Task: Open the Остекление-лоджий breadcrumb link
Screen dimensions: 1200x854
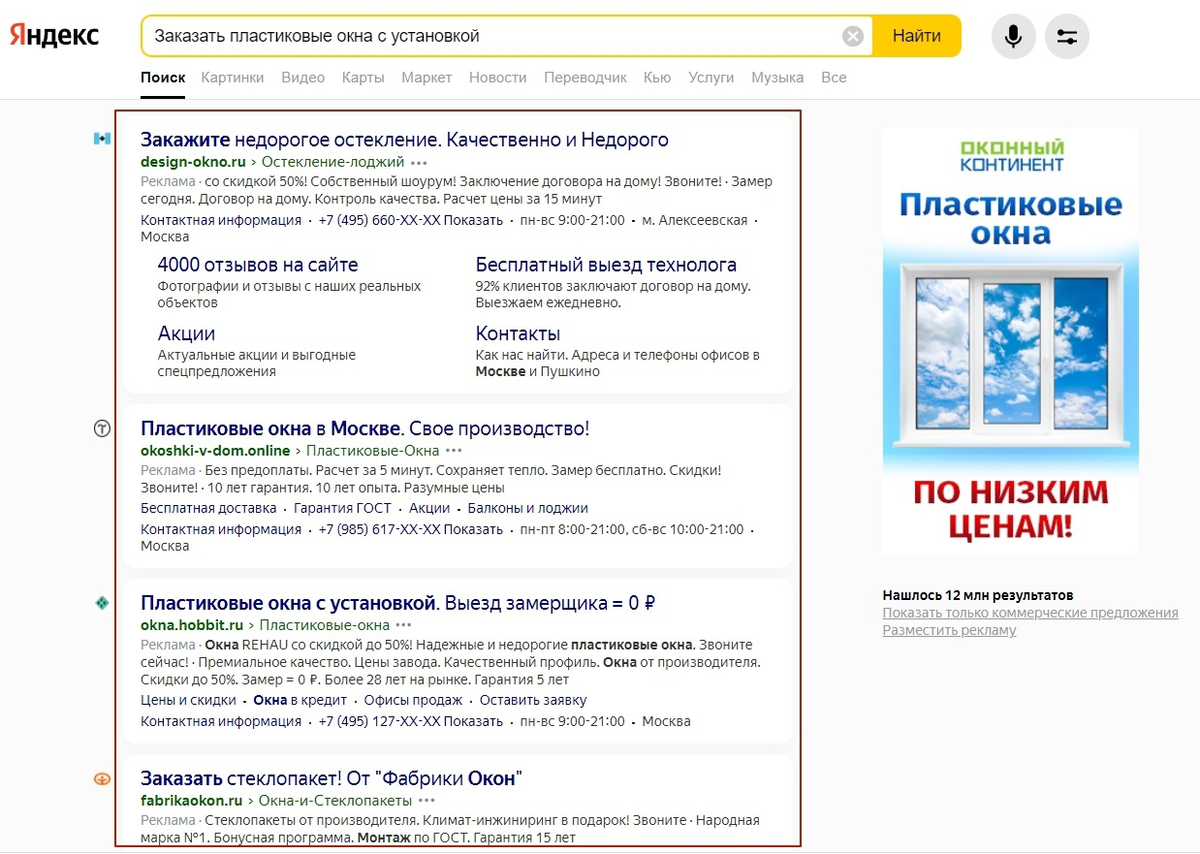Action: [332, 162]
